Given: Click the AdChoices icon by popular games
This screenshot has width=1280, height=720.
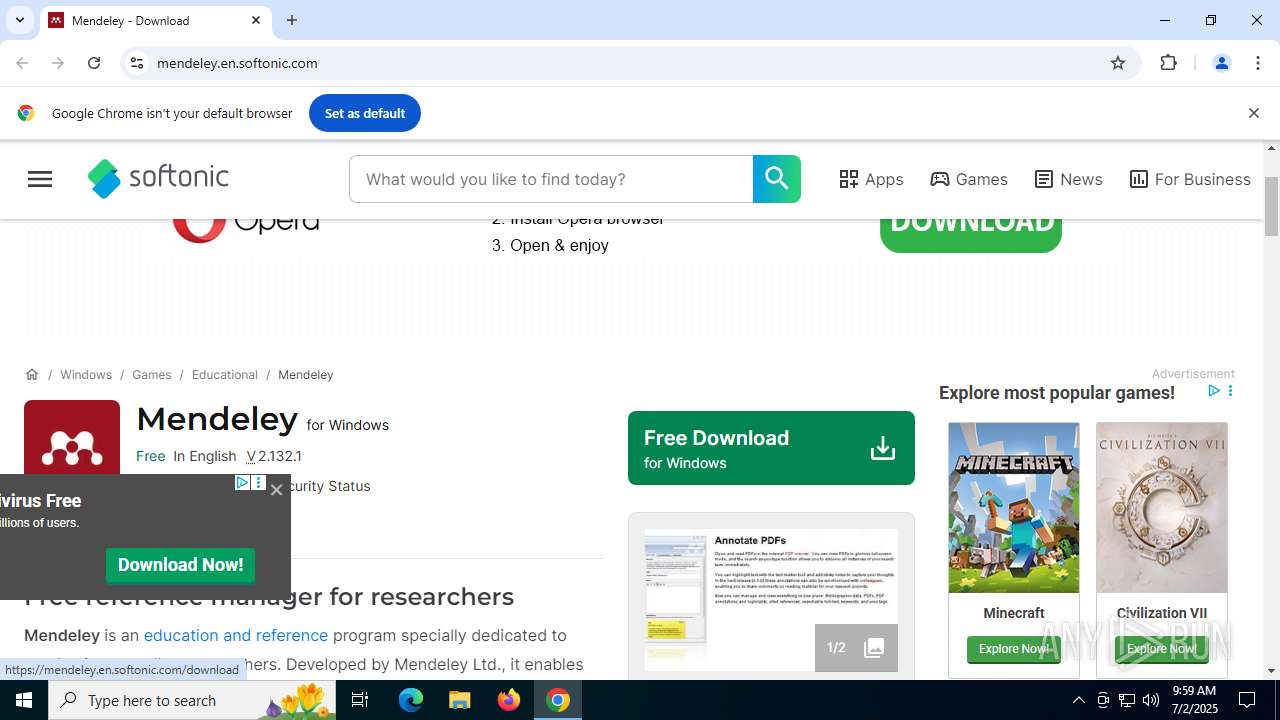Looking at the screenshot, I should point(1214,391).
